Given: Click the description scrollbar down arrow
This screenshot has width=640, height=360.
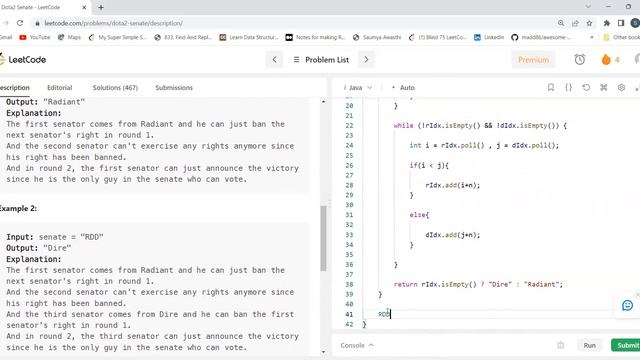Looking at the screenshot, I should point(324,352).
